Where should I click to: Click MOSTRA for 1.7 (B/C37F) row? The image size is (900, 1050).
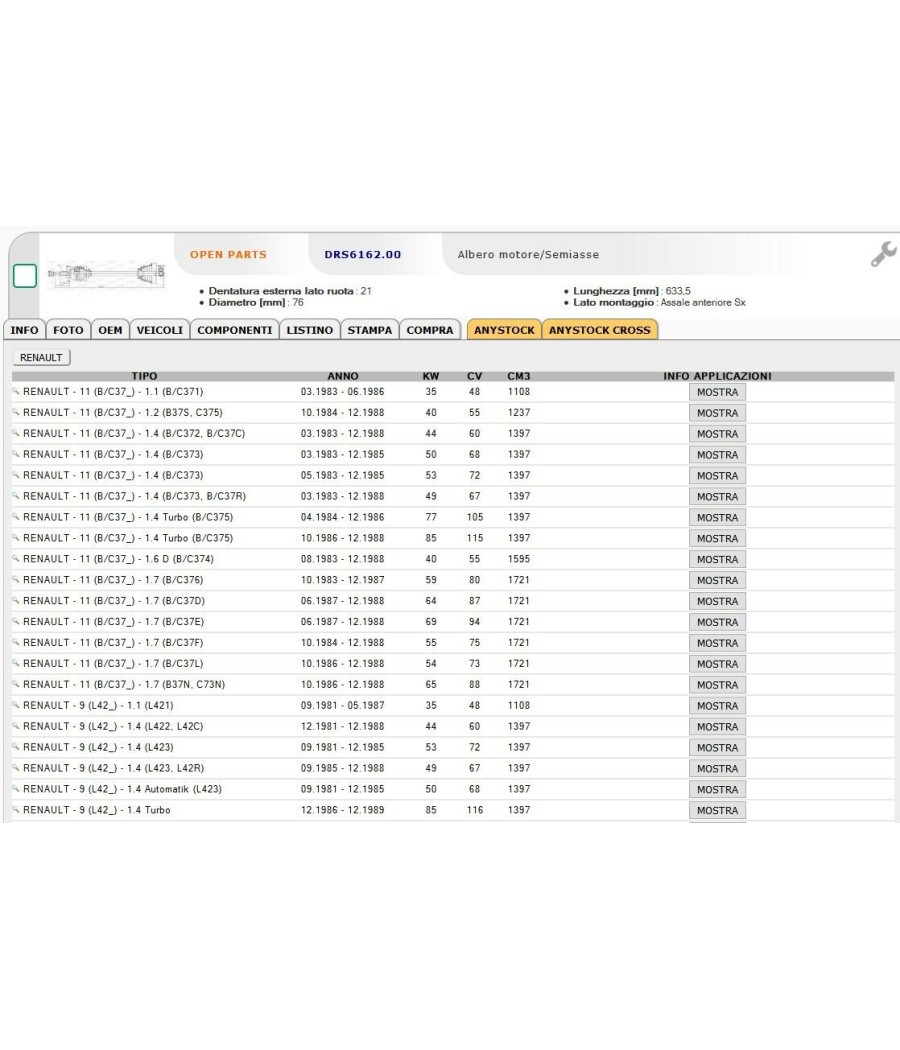[717, 643]
